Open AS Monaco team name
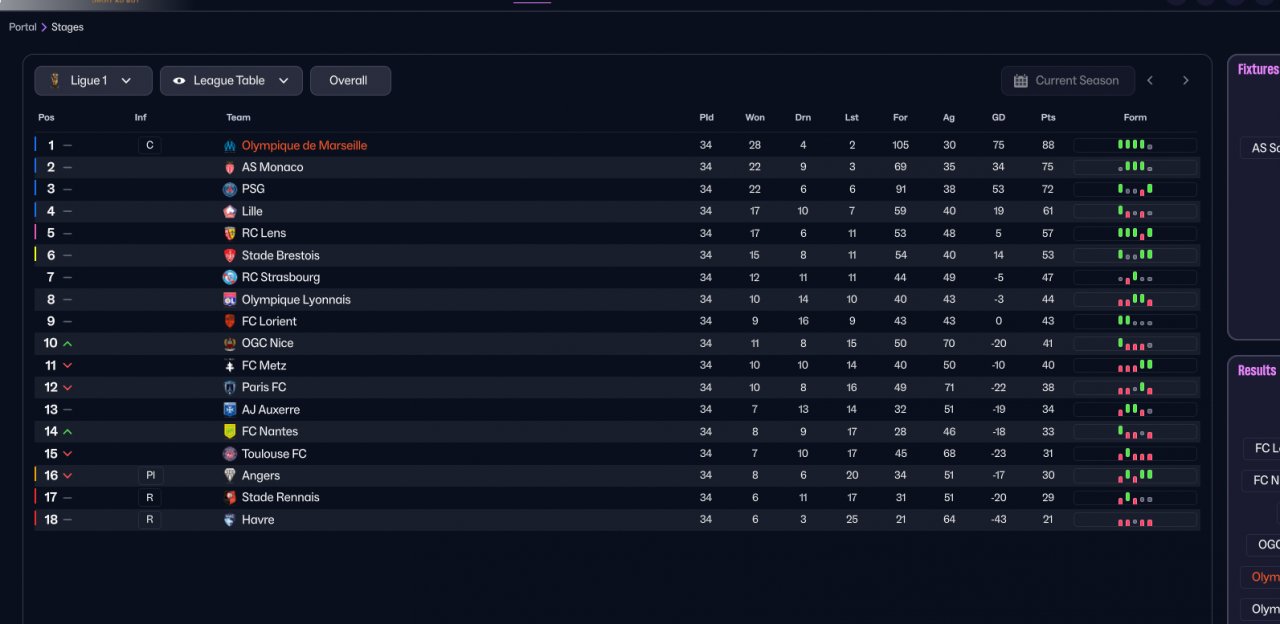 point(272,168)
